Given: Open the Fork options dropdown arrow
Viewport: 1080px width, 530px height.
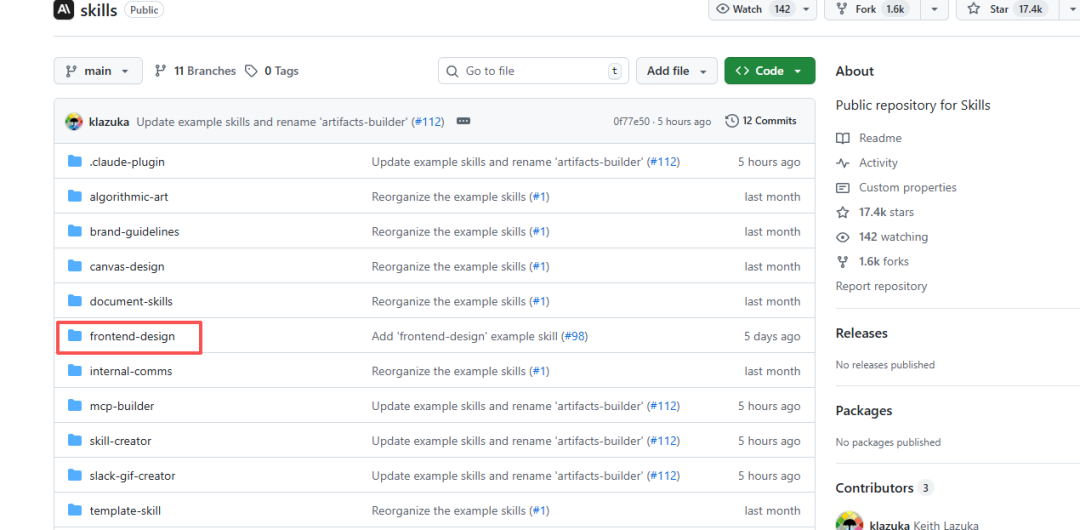Looking at the screenshot, I should 934,9.
